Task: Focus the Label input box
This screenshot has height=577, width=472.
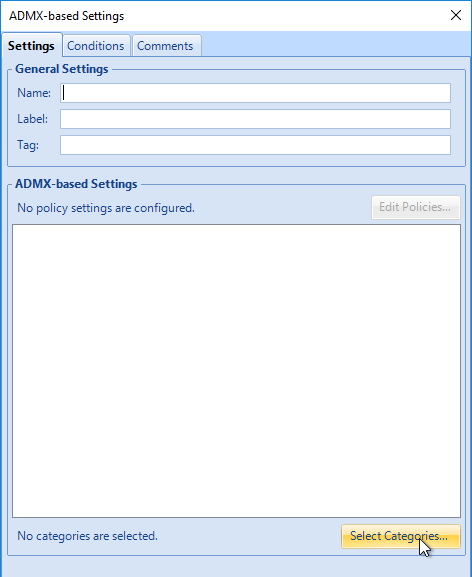Action: (x=255, y=119)
